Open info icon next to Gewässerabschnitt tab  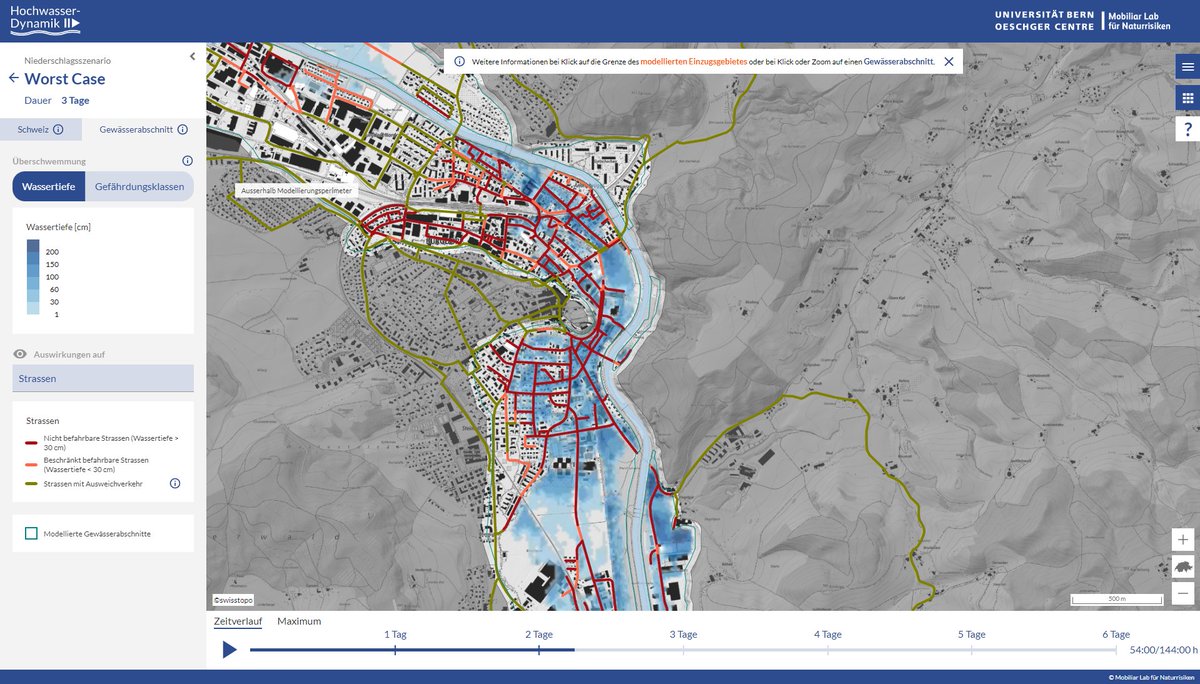pos(182,130)
